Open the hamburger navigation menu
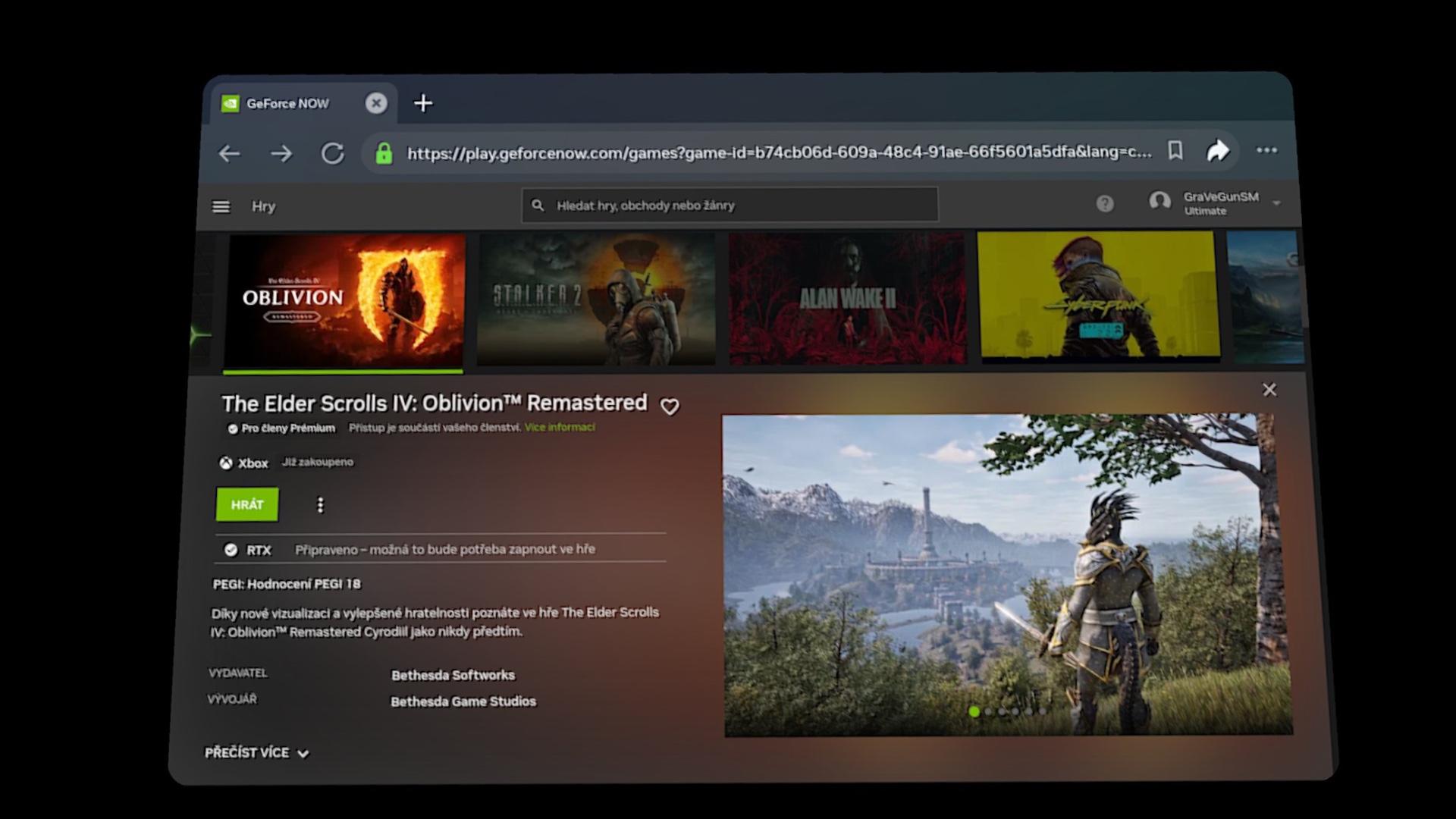This screenshot has width=1456, height=819. click(221, 206)
